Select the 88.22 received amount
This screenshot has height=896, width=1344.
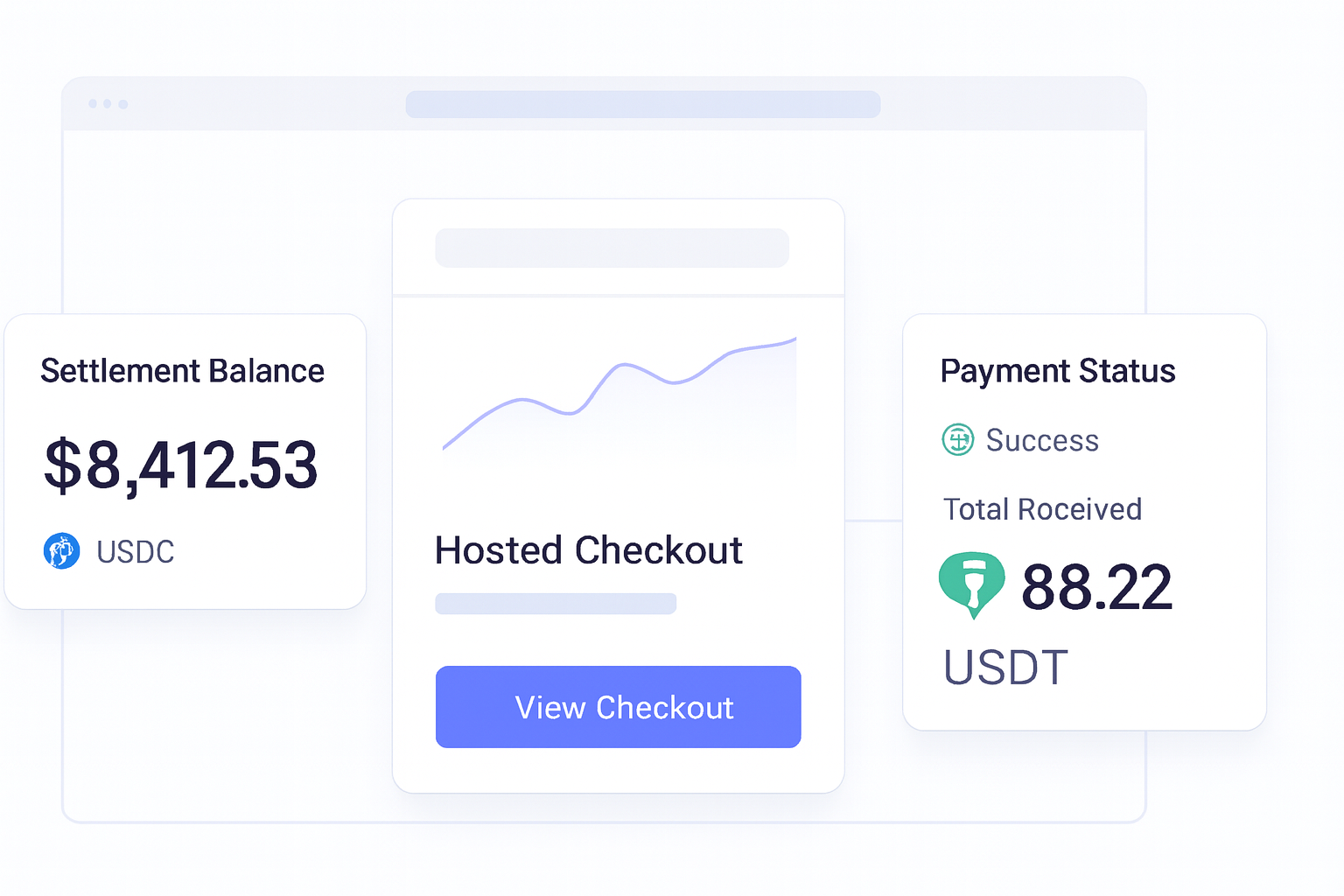[x=1096, y=587]
